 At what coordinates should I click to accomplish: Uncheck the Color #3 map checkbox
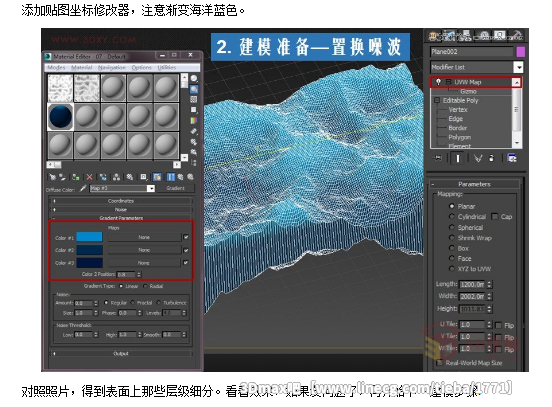coord(186,263)
